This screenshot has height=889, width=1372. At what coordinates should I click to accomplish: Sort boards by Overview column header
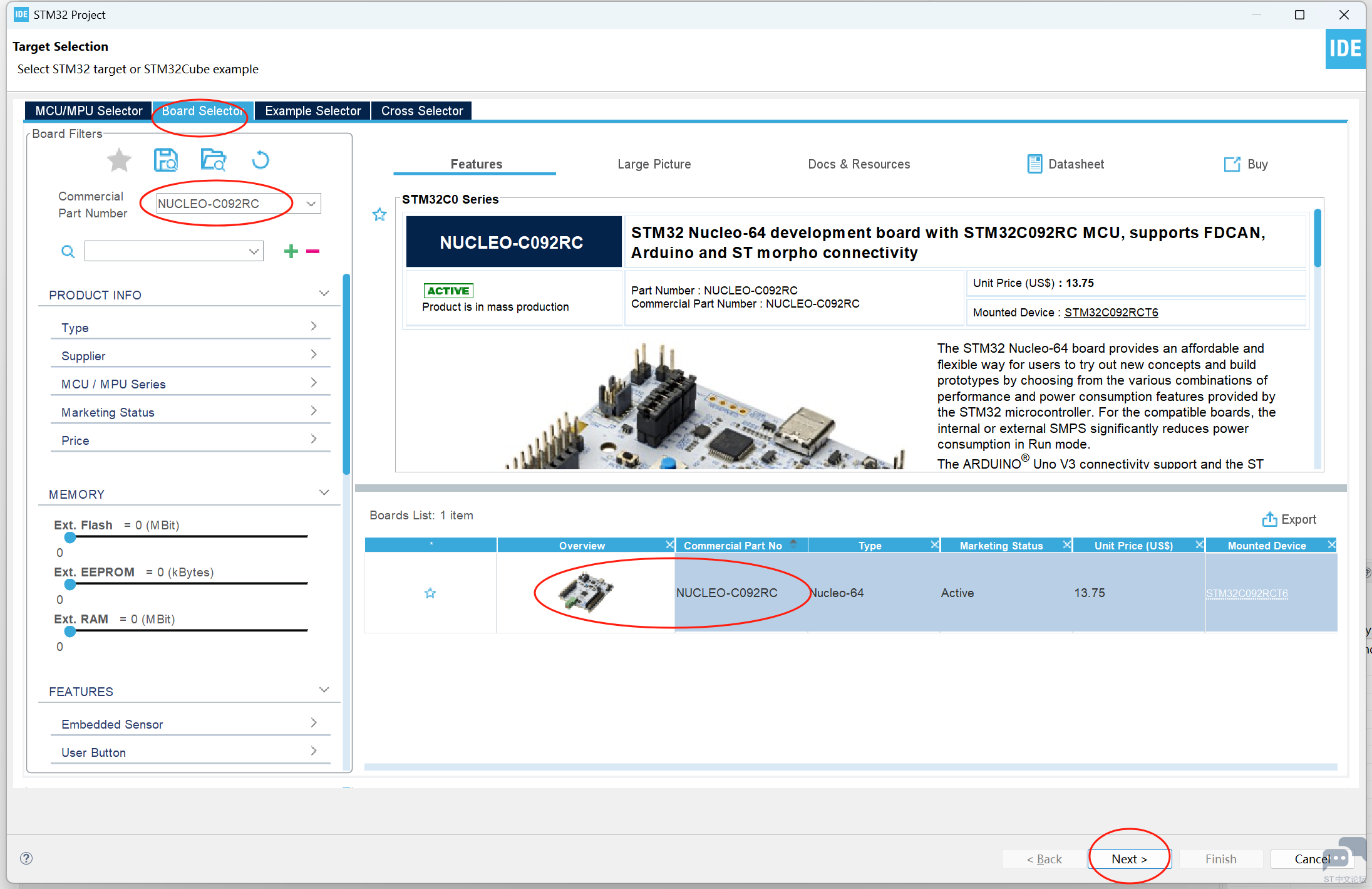coord(582,546)
